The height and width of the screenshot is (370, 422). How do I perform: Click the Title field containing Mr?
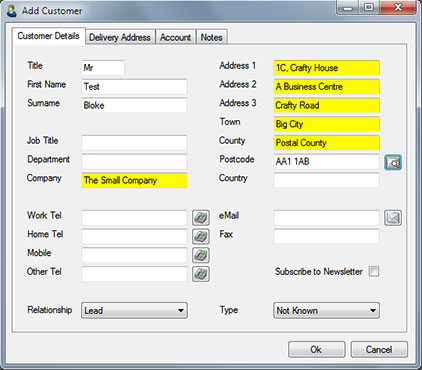tap(103, 68)
